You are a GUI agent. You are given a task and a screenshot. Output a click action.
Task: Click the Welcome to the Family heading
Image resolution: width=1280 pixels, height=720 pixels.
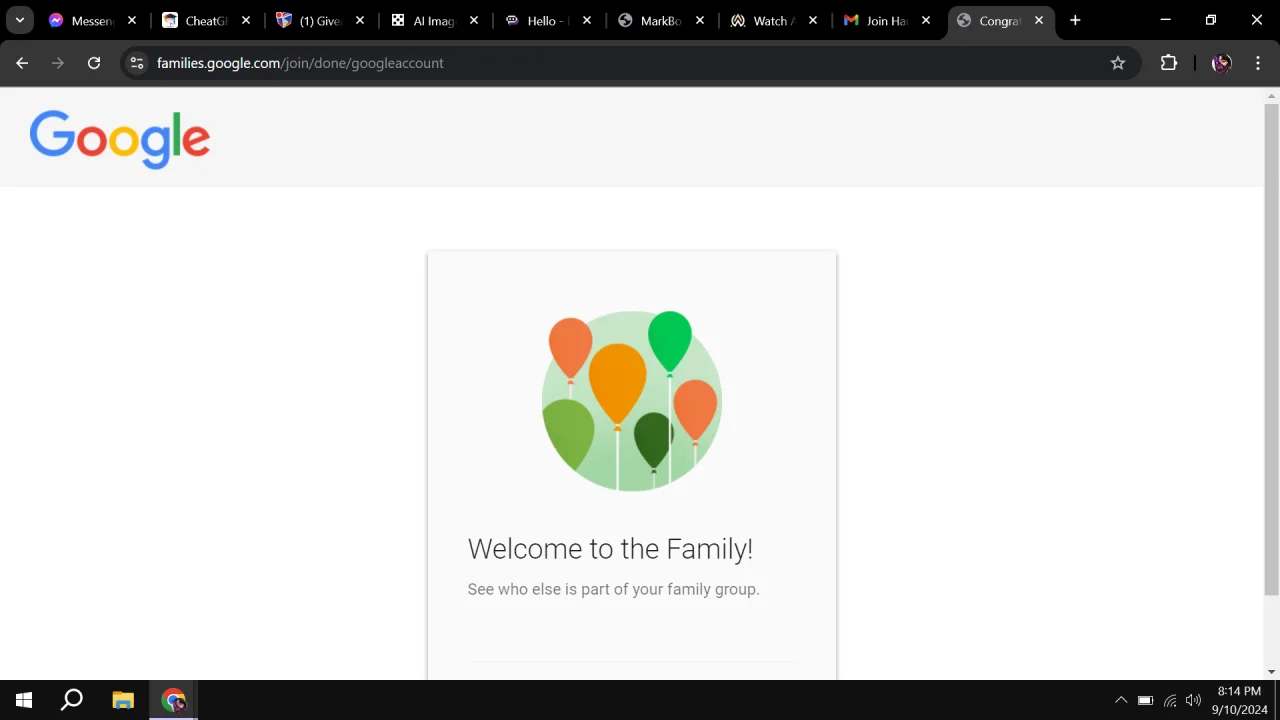[610, 549]
